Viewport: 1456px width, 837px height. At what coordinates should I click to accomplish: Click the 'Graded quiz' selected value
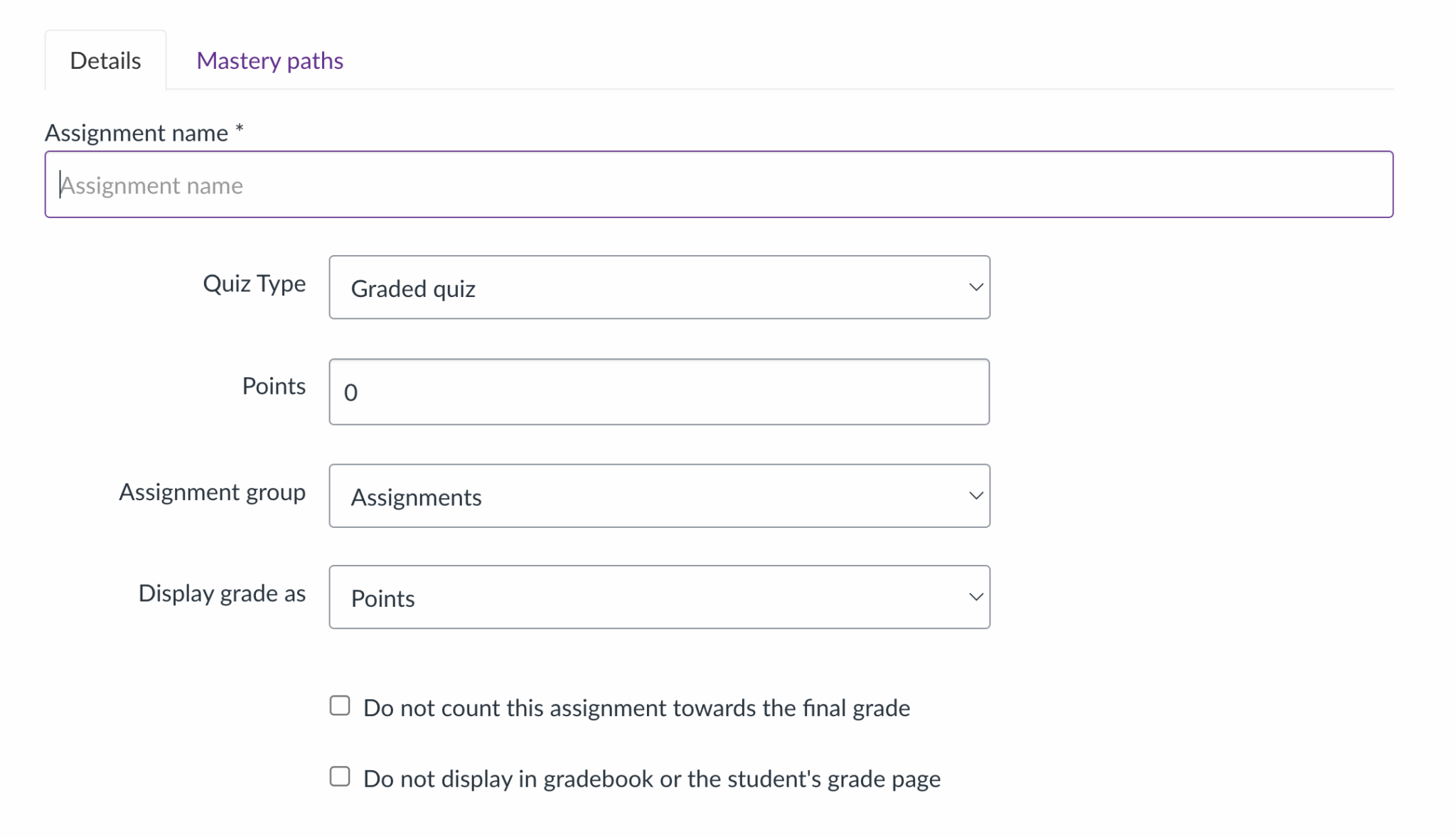413,288
